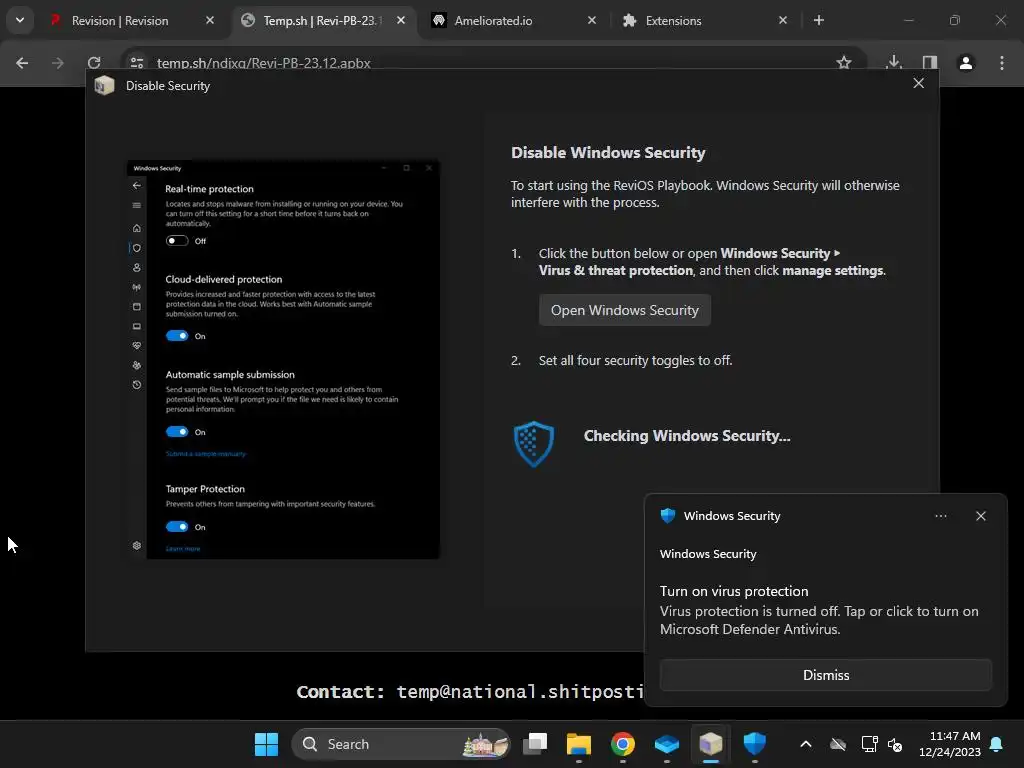Close the Revision | Revision tab
Screen dimensions: 1024x768
click(210, 21)
